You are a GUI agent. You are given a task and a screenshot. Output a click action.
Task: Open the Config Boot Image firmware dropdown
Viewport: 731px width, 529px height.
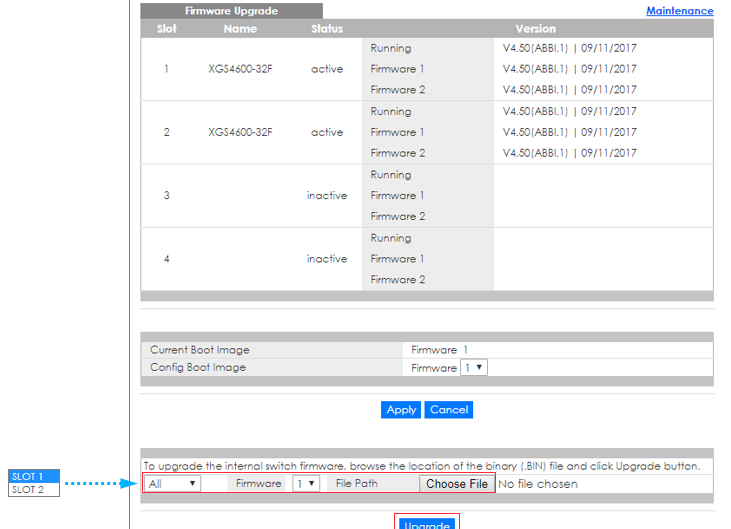point(473,368)
